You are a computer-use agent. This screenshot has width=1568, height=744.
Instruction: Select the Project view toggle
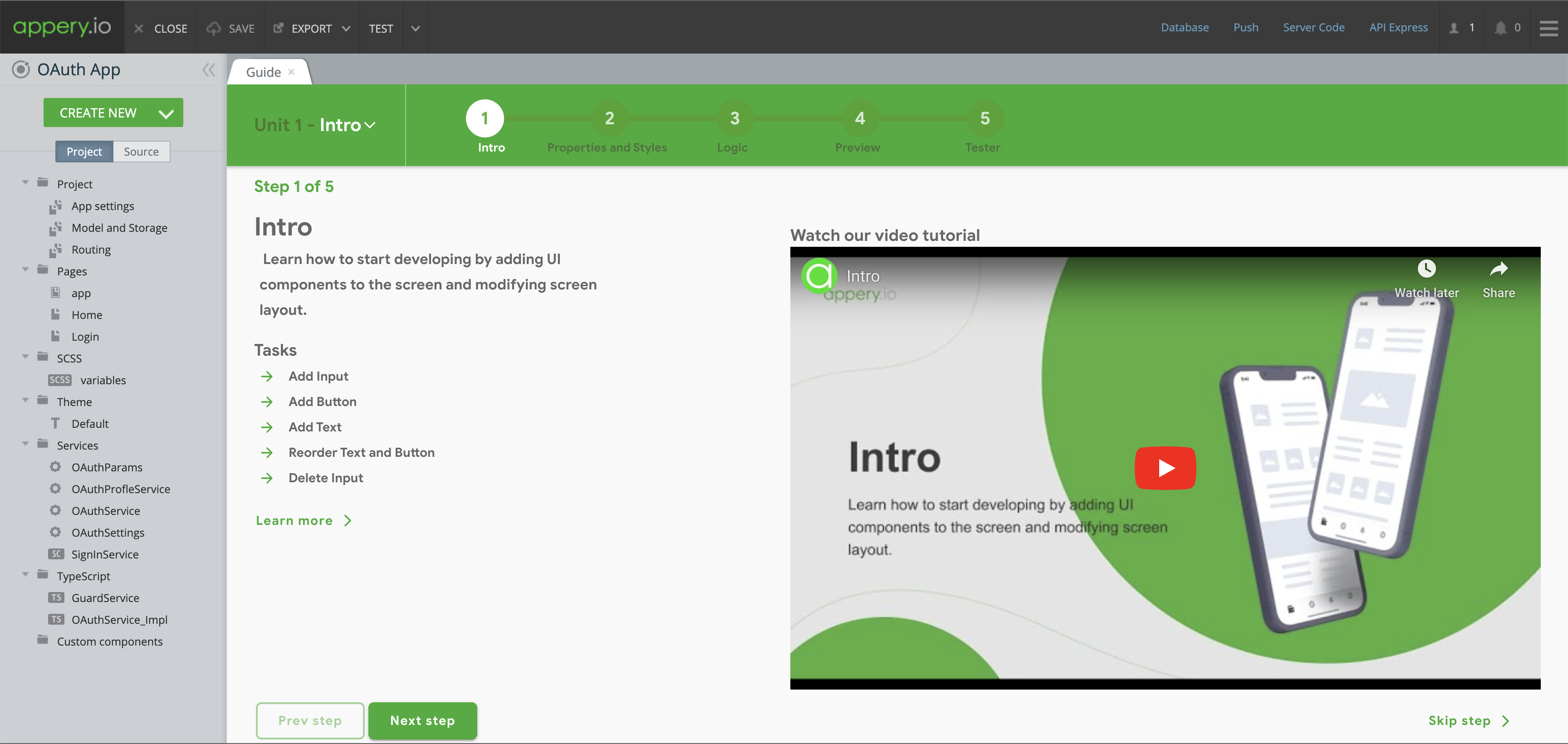(x=84, y=152)
